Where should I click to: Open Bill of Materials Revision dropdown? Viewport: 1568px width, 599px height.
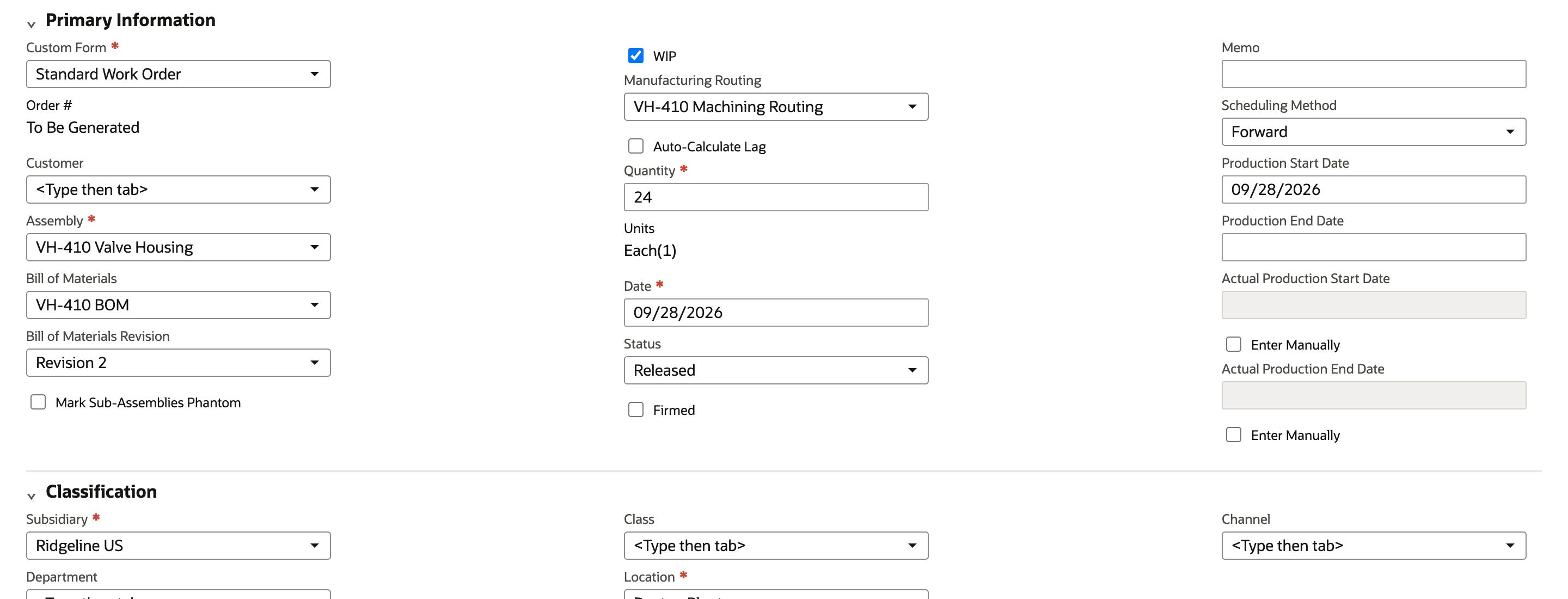point(179,363)
